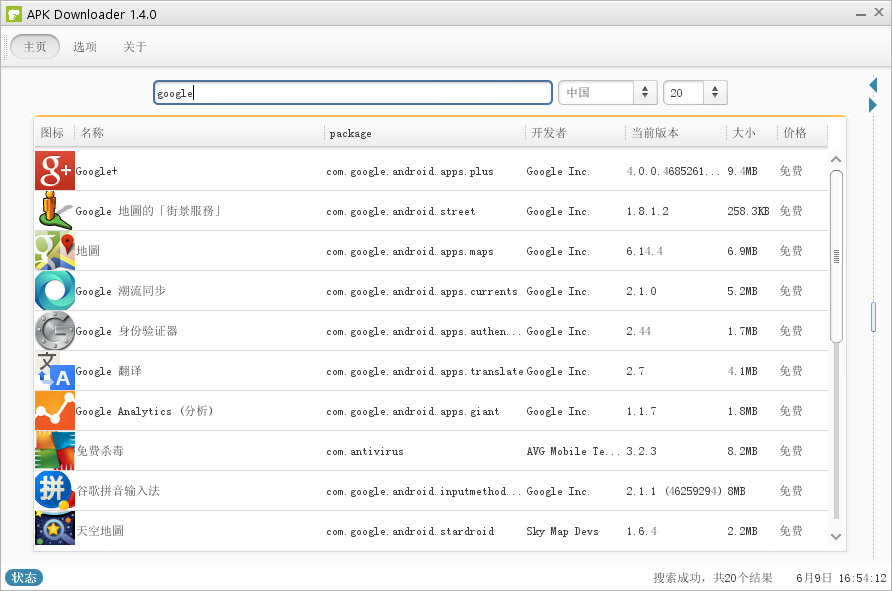The height and width of the screenshot is (591, 892).
Task: Click the Google Translate app icon
Action: point(55,371)
